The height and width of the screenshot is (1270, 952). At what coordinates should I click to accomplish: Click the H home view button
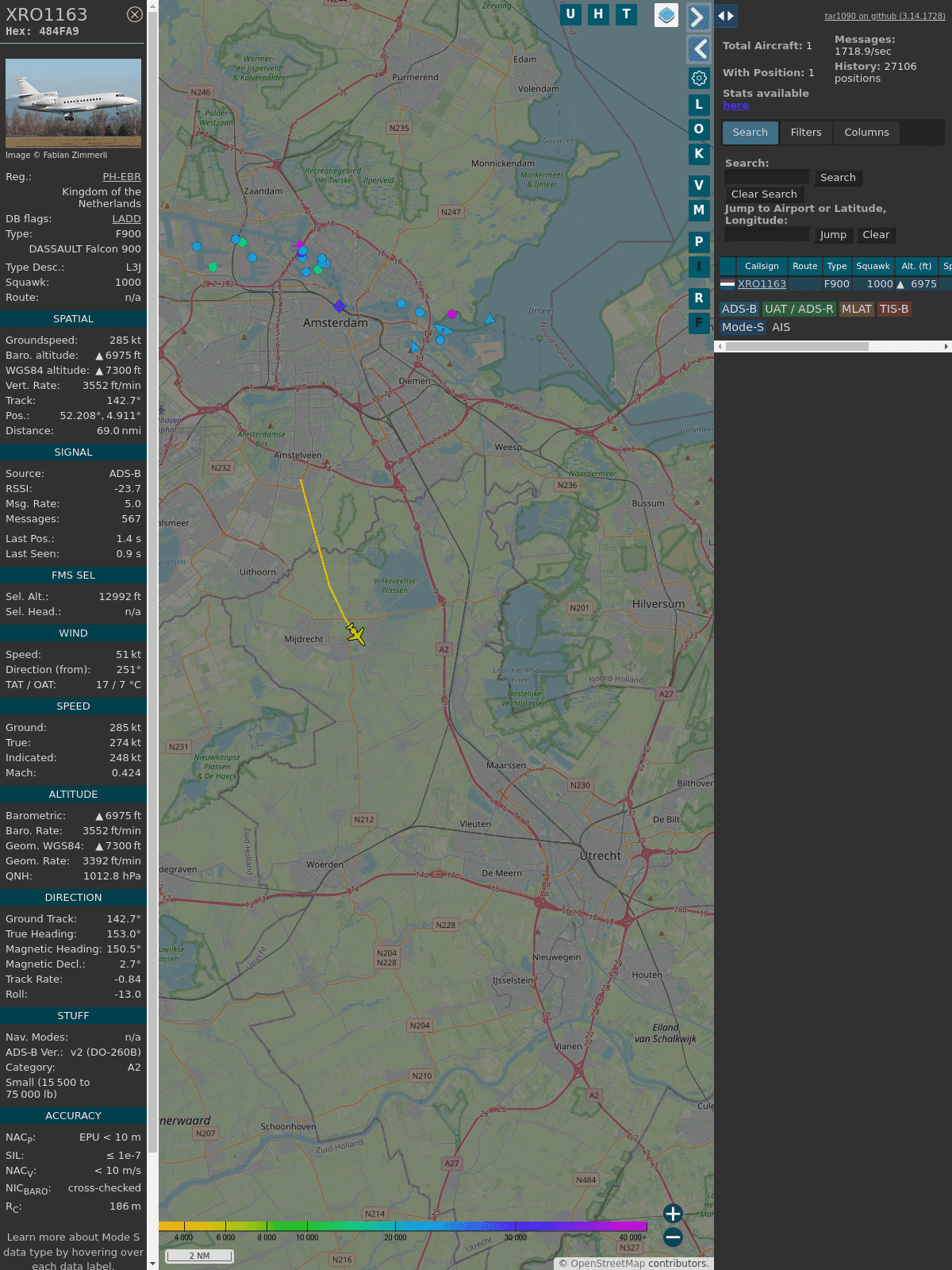click(x=598, y=14)
